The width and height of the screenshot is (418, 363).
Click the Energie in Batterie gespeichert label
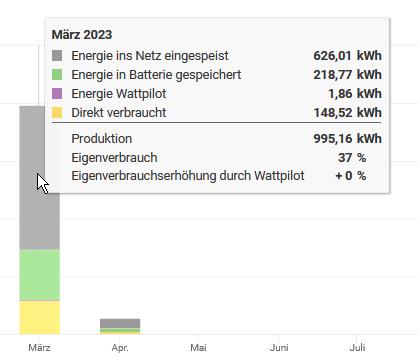click(x=156, y=75)
